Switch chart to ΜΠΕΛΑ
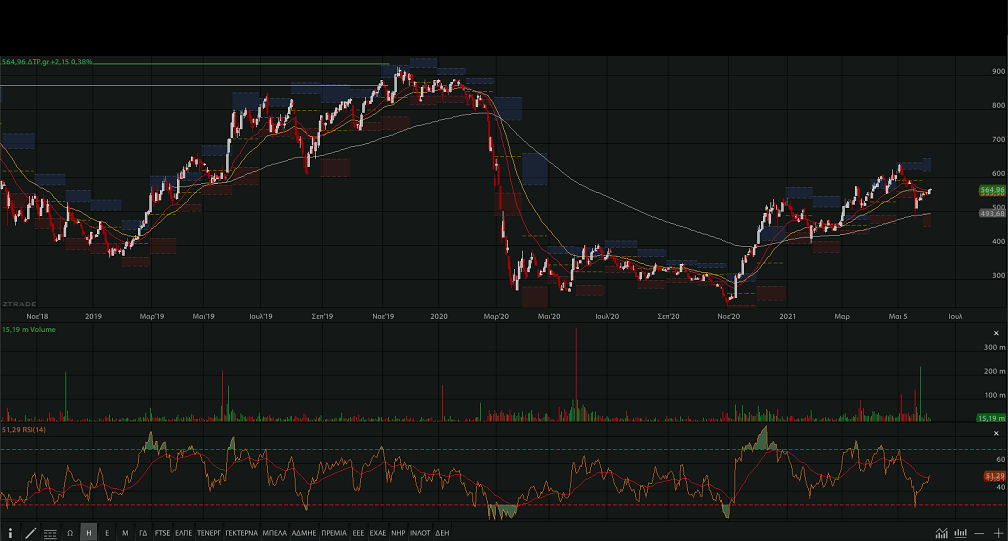 click(x=274, y=533)
